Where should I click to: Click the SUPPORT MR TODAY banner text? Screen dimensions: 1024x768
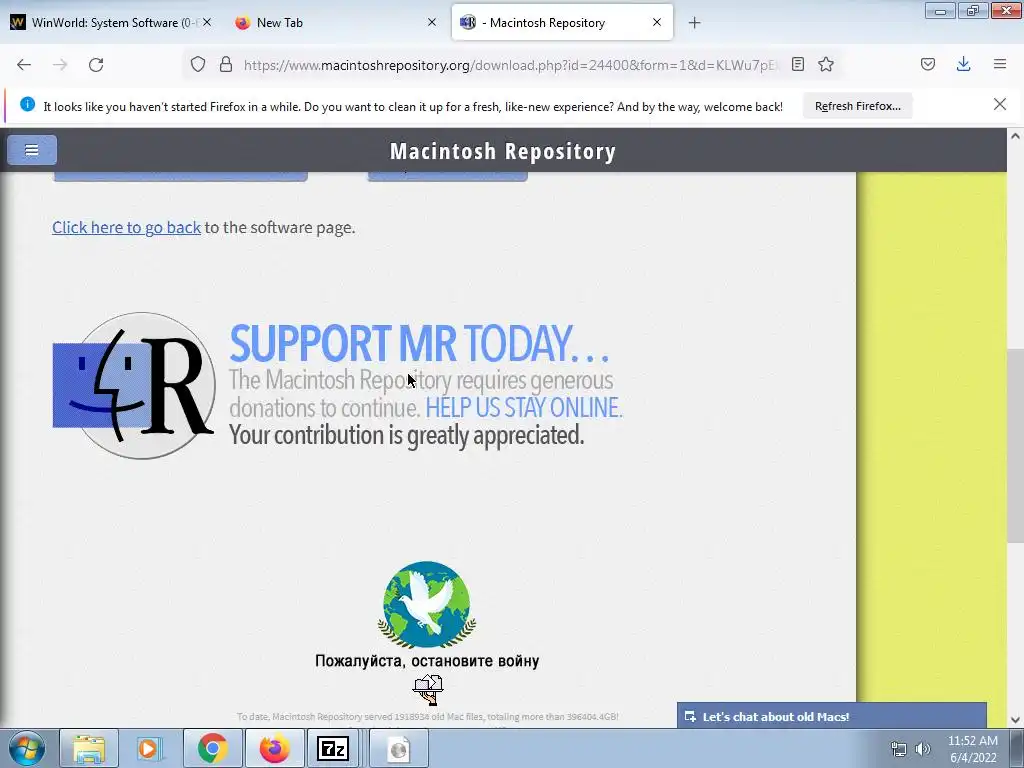coord(419,344)
